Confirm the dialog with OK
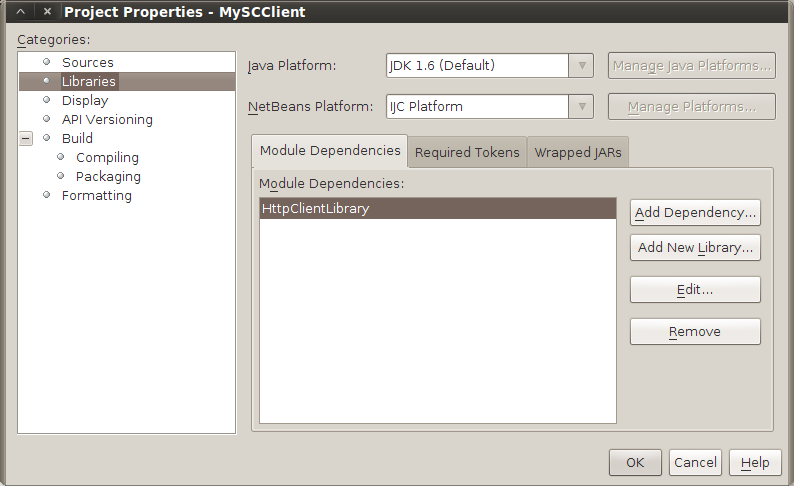794x486 pixels. tap(635, 462)
